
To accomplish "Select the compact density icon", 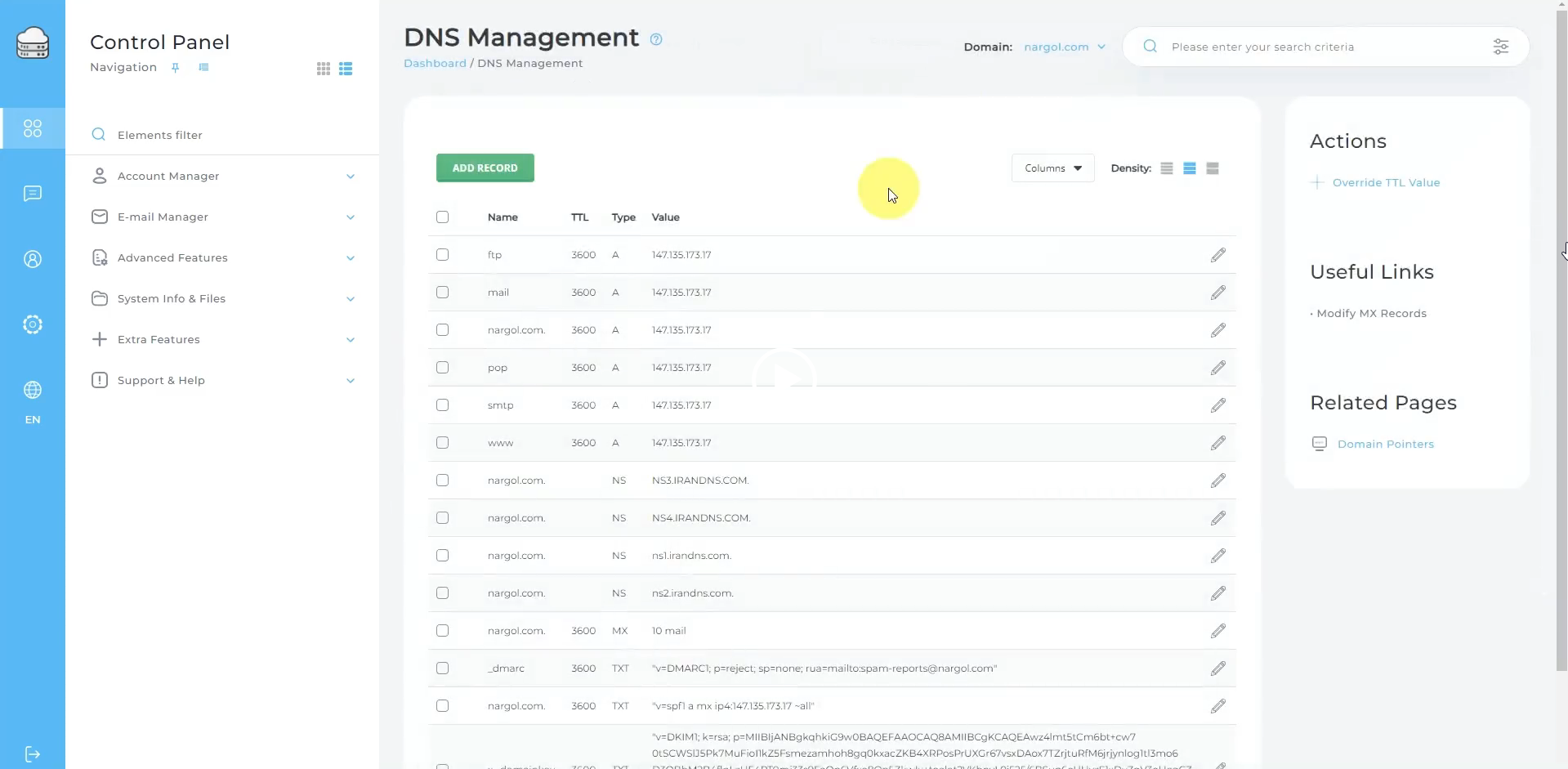I will [1166, 168].
